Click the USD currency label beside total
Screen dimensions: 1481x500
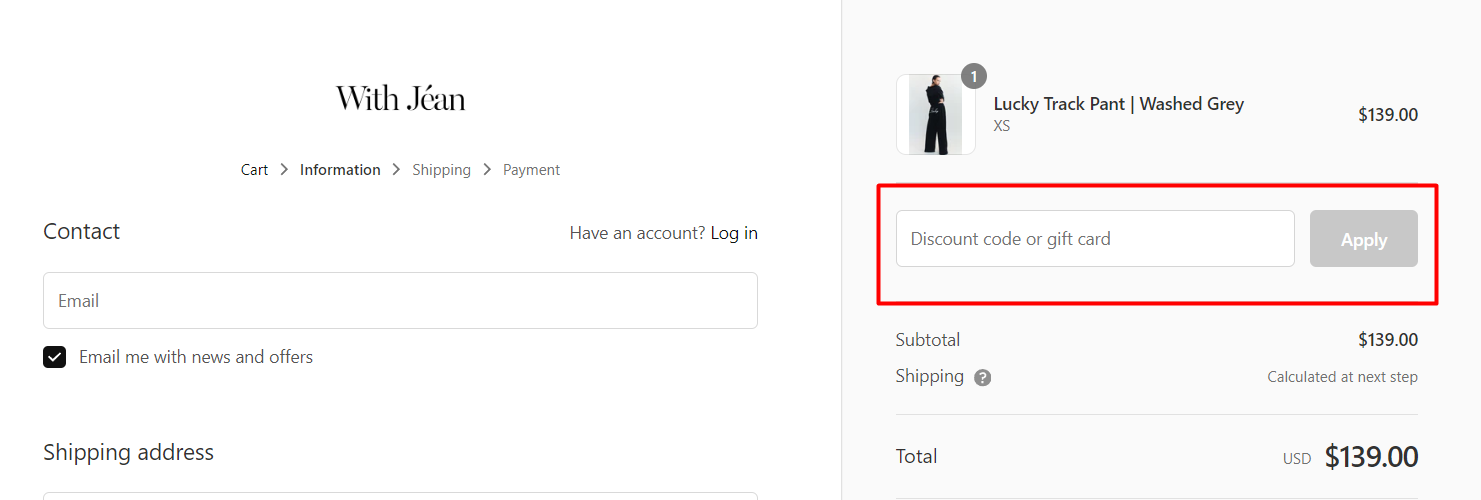(1296, 459)
